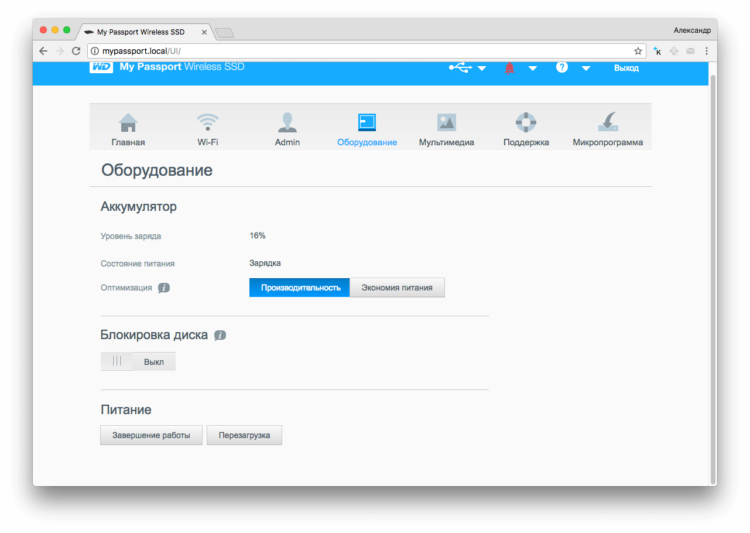The image size is (750, 533).
Task: Expand the USB dropdown arrow
Action: pos(482,68)
